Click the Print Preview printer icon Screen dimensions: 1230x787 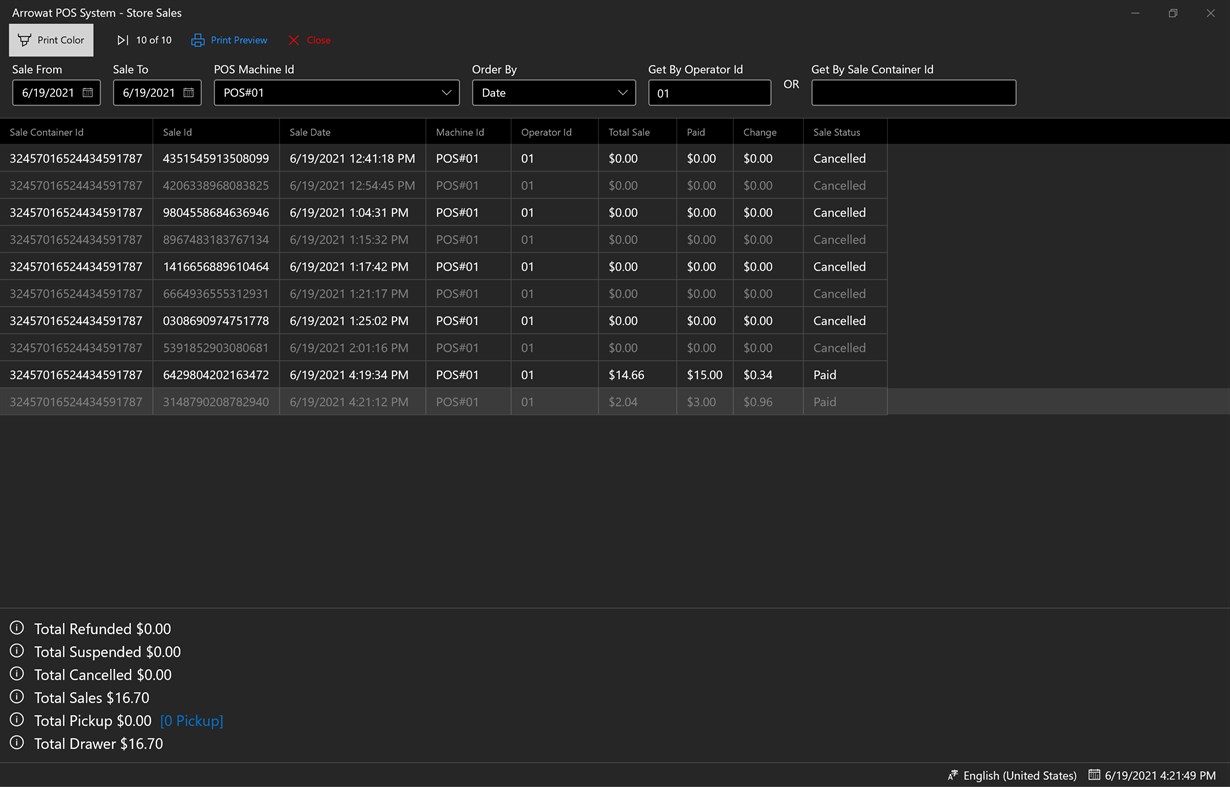click(198, 40)
